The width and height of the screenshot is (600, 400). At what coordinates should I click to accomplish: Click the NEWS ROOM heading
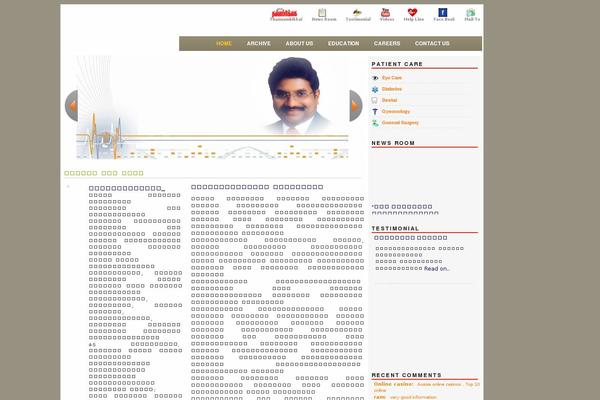pos(393,143)
